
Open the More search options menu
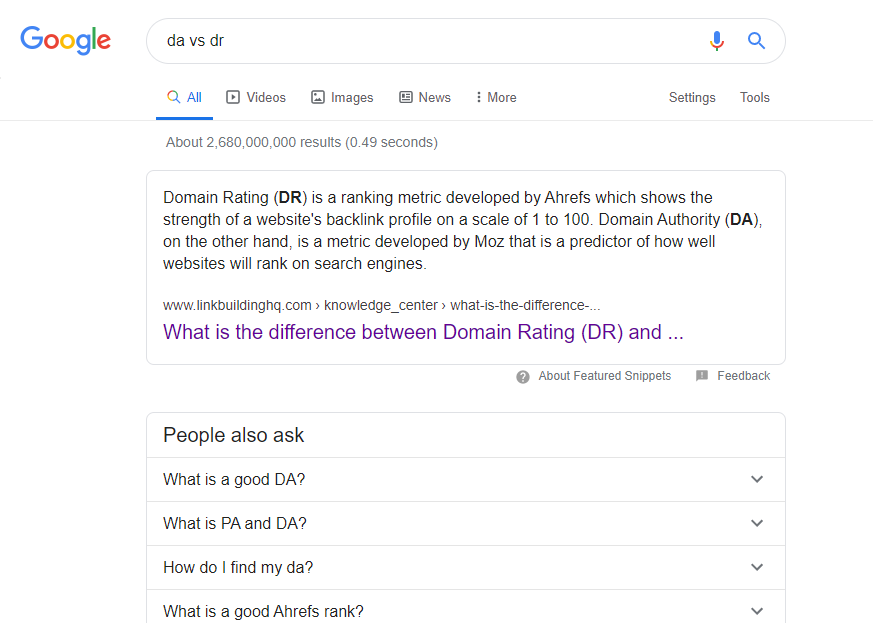pyautogui.click(x=496, y=97)
